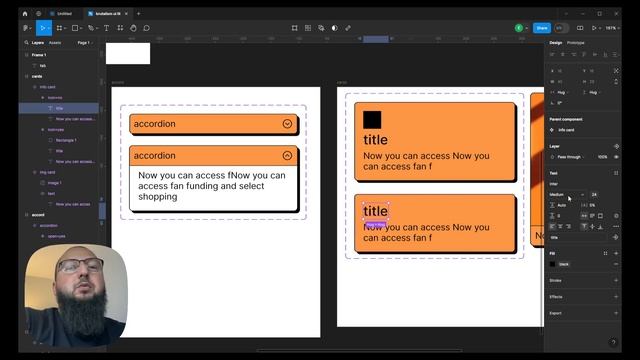Toggle layer visibility eye icon
This screenshot has width=640, height=360.
coord(616,157)
